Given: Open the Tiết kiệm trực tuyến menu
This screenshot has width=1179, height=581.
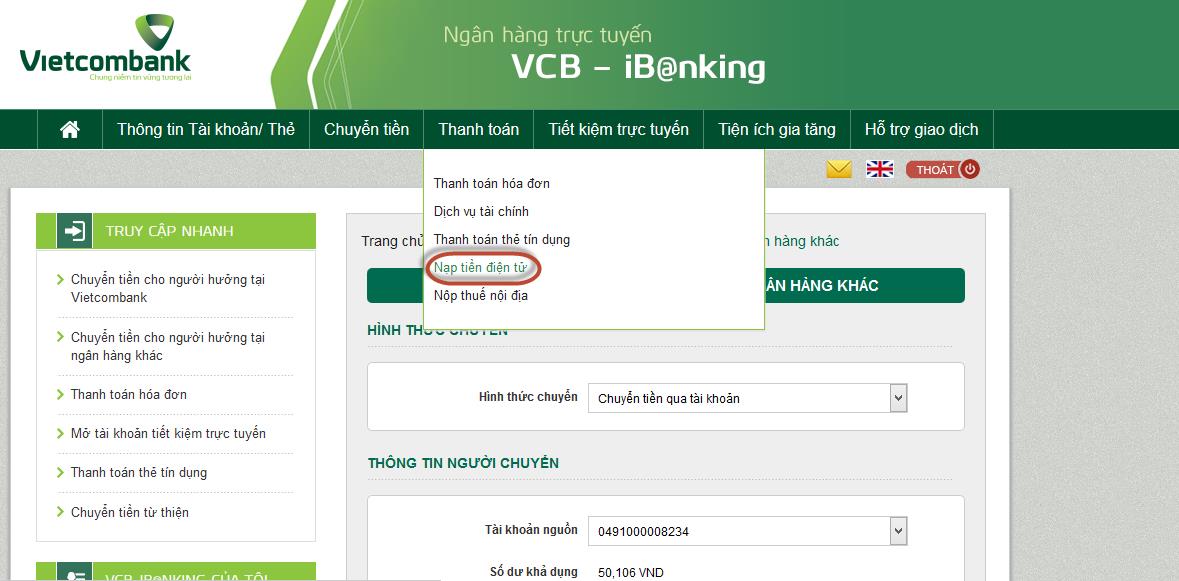Looking at the screenshot, I should pos(618,129).
